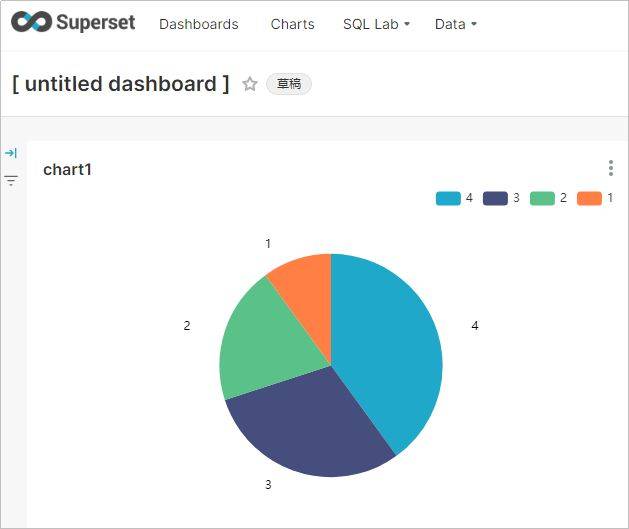
Task: Open the Dashboards menu item
Action: 199,24
